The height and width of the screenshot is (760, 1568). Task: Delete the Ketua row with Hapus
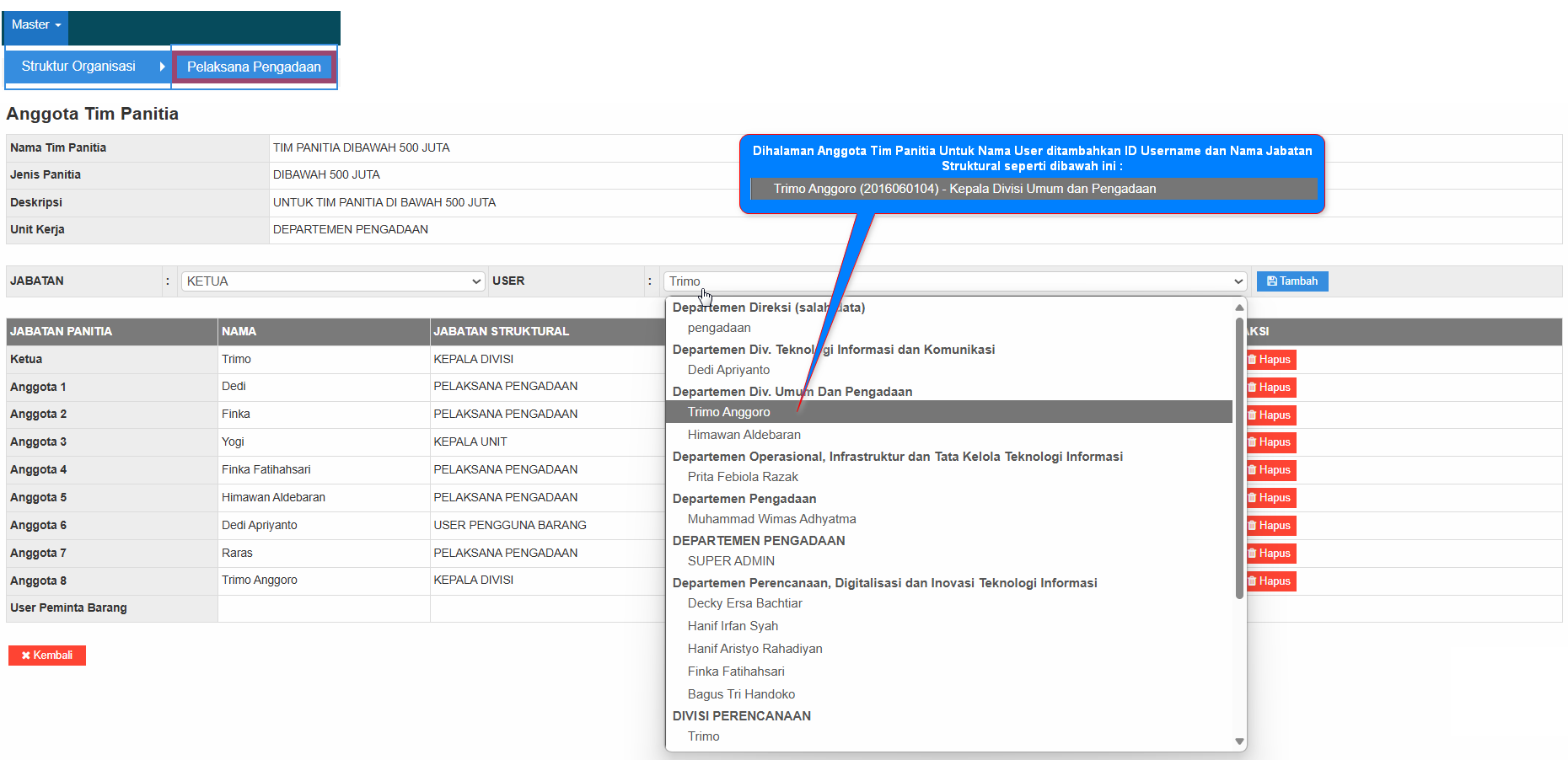point(1270,360)
